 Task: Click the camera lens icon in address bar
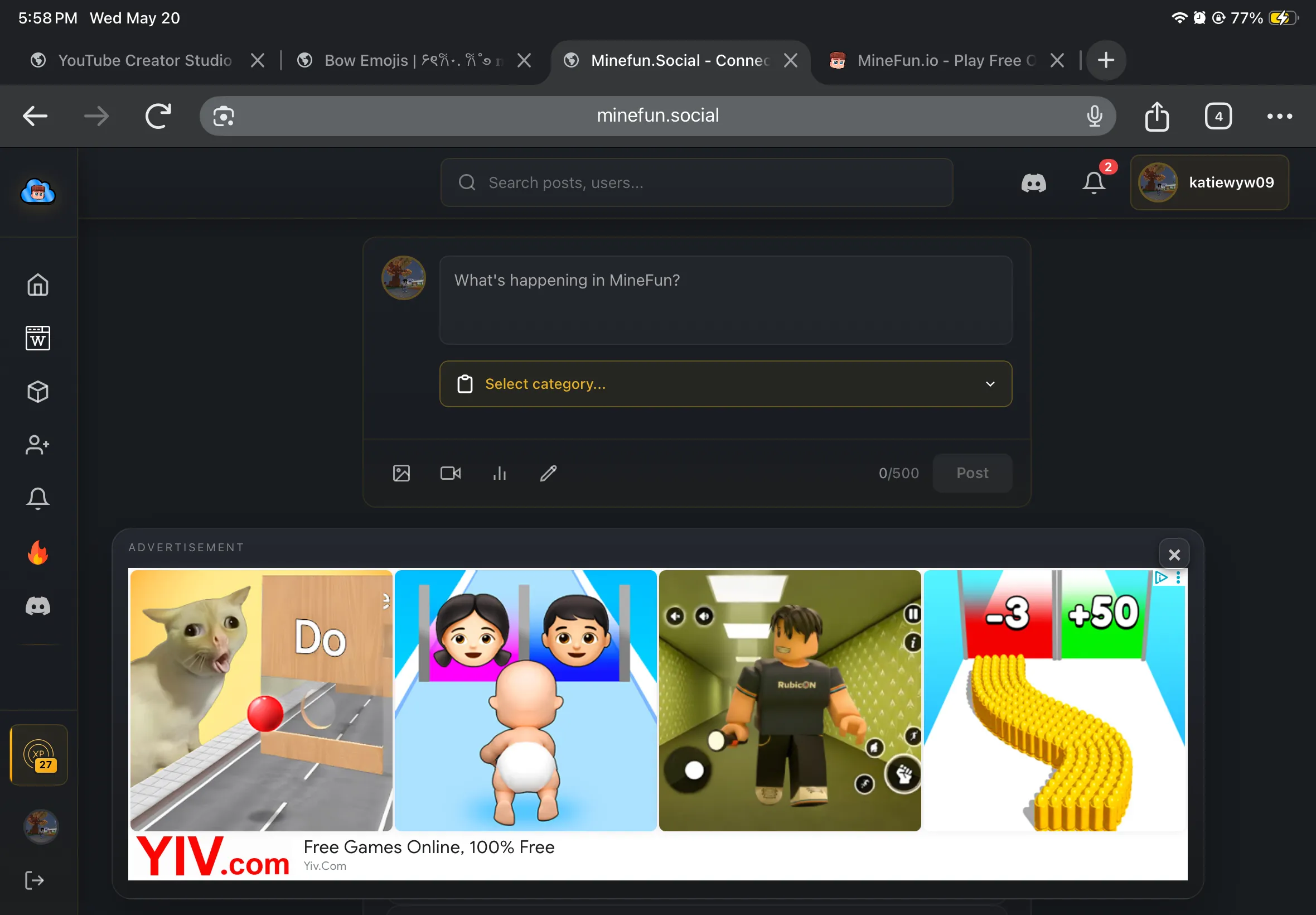224,117
